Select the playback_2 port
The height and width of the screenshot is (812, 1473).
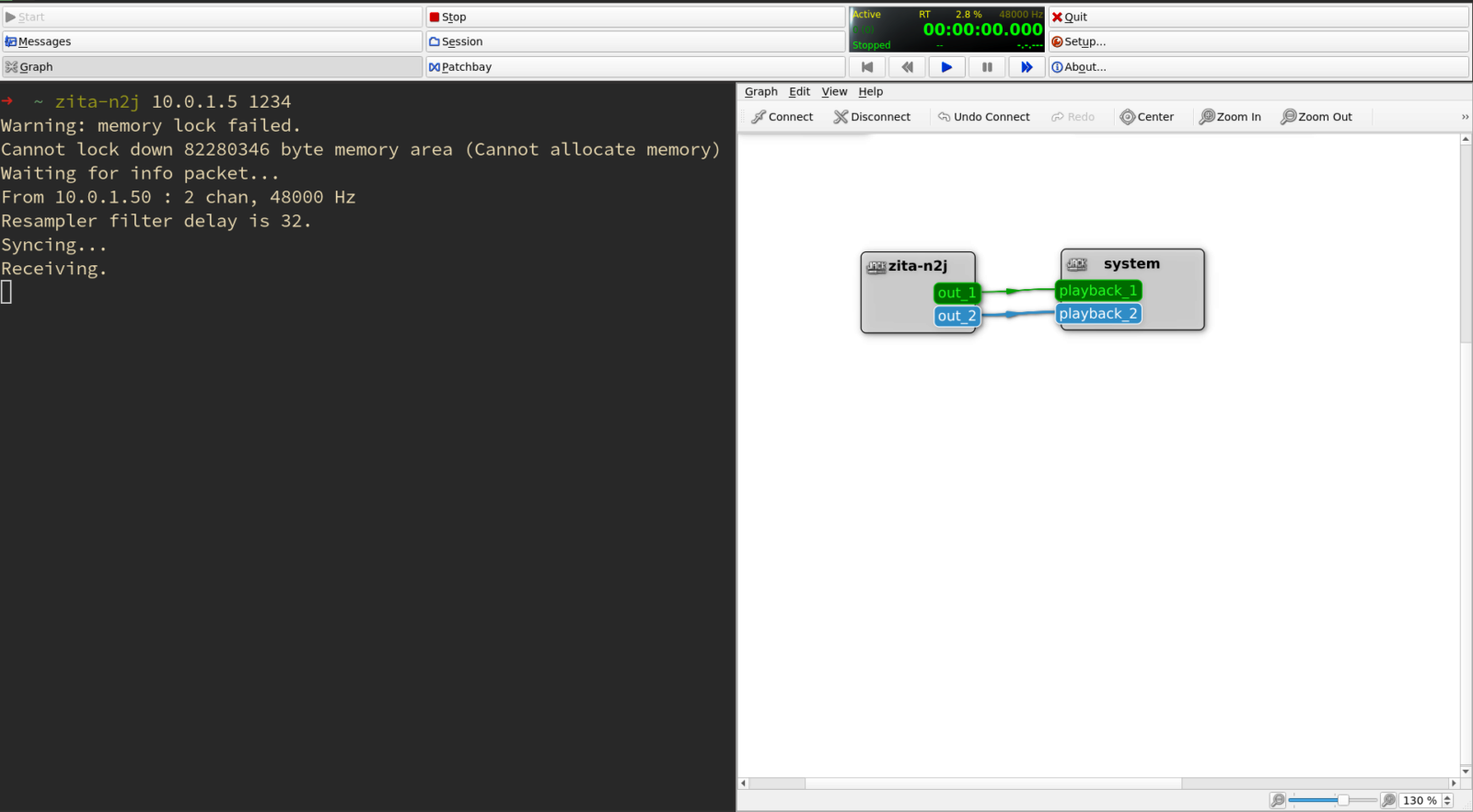point(1098,314)
